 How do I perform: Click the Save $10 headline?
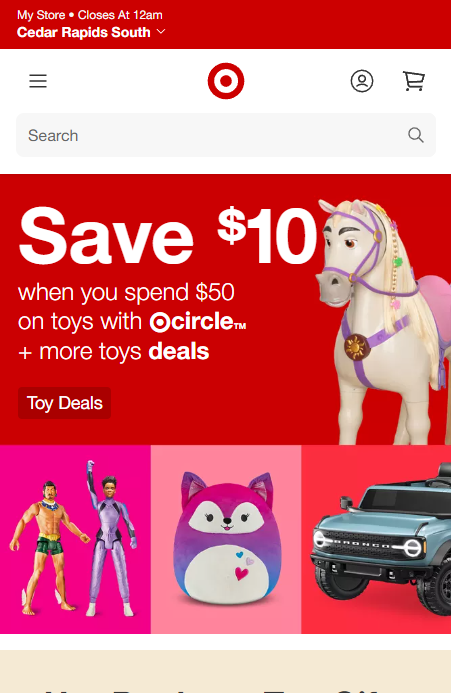tap(168, 236)
